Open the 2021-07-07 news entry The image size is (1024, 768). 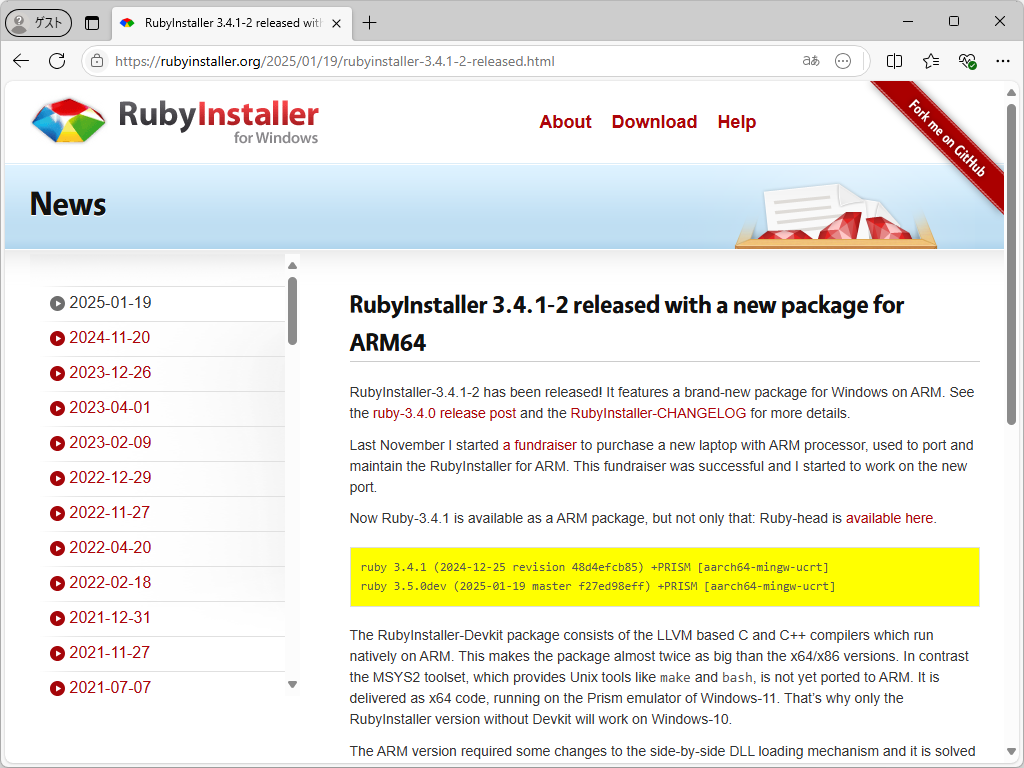coord(110,687)
